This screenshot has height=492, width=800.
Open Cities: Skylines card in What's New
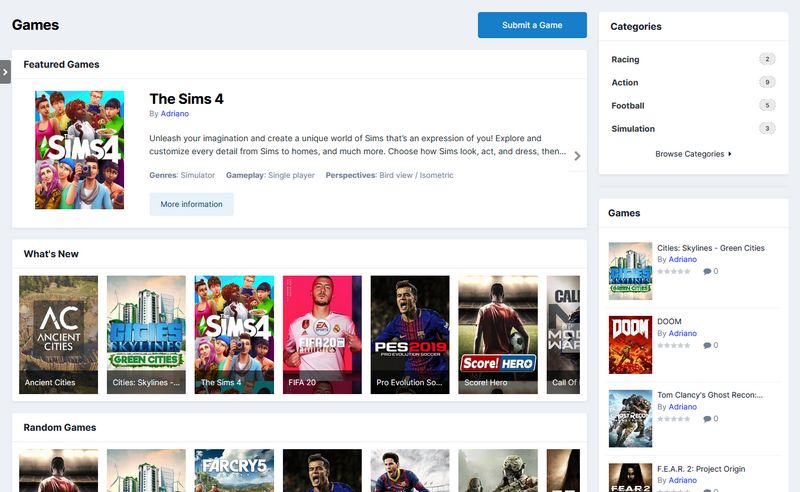coord(146,335)
